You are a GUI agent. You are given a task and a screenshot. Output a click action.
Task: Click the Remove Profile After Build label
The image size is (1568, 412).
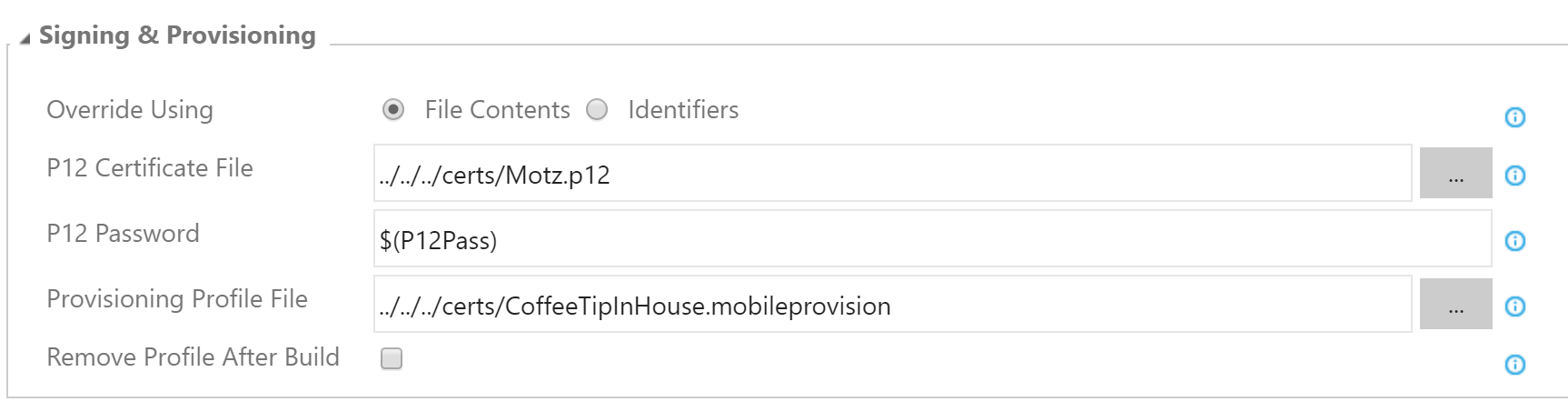[x=193, y=357]
